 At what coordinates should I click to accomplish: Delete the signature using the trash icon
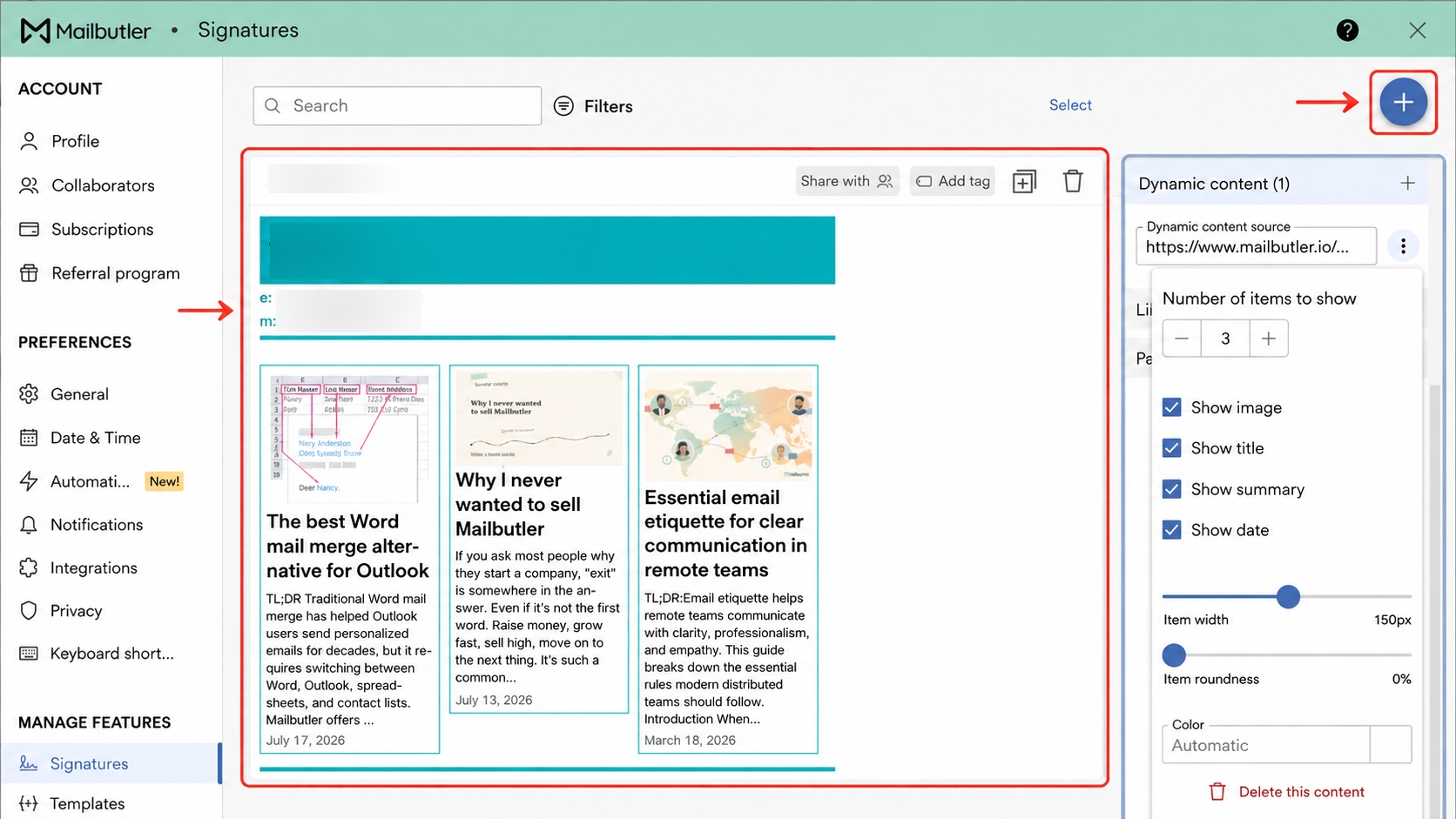click(1073, 181)
